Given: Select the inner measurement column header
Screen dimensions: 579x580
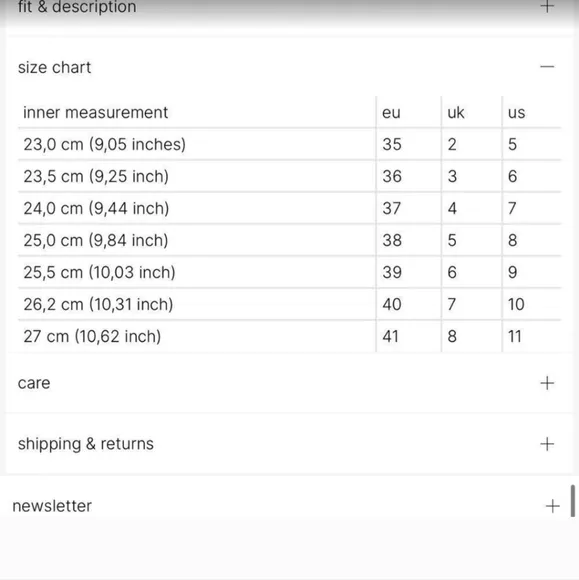Looking at the screenshot, I should pos(95,112).
